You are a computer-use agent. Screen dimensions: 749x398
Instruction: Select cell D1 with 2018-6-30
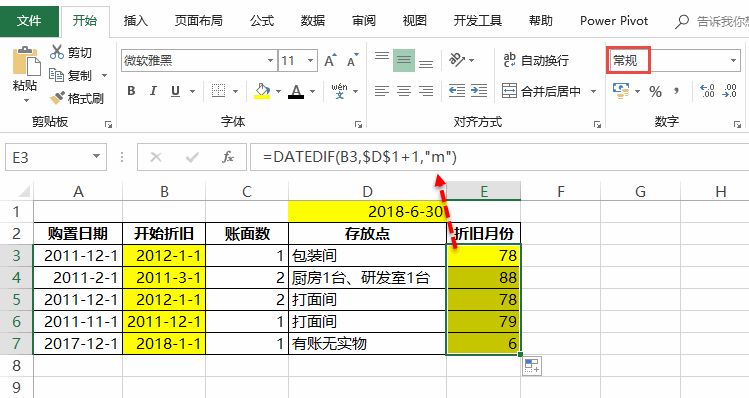click(367, 211)
